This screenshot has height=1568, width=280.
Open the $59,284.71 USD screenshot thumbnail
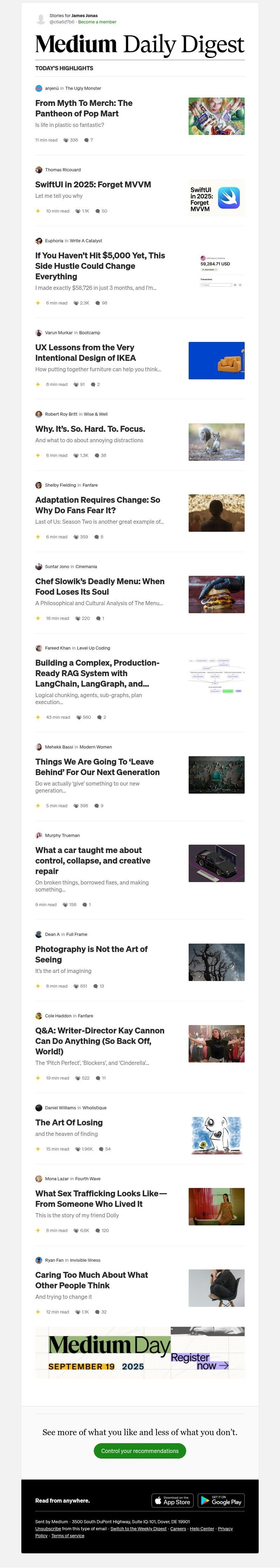[217, 270]
